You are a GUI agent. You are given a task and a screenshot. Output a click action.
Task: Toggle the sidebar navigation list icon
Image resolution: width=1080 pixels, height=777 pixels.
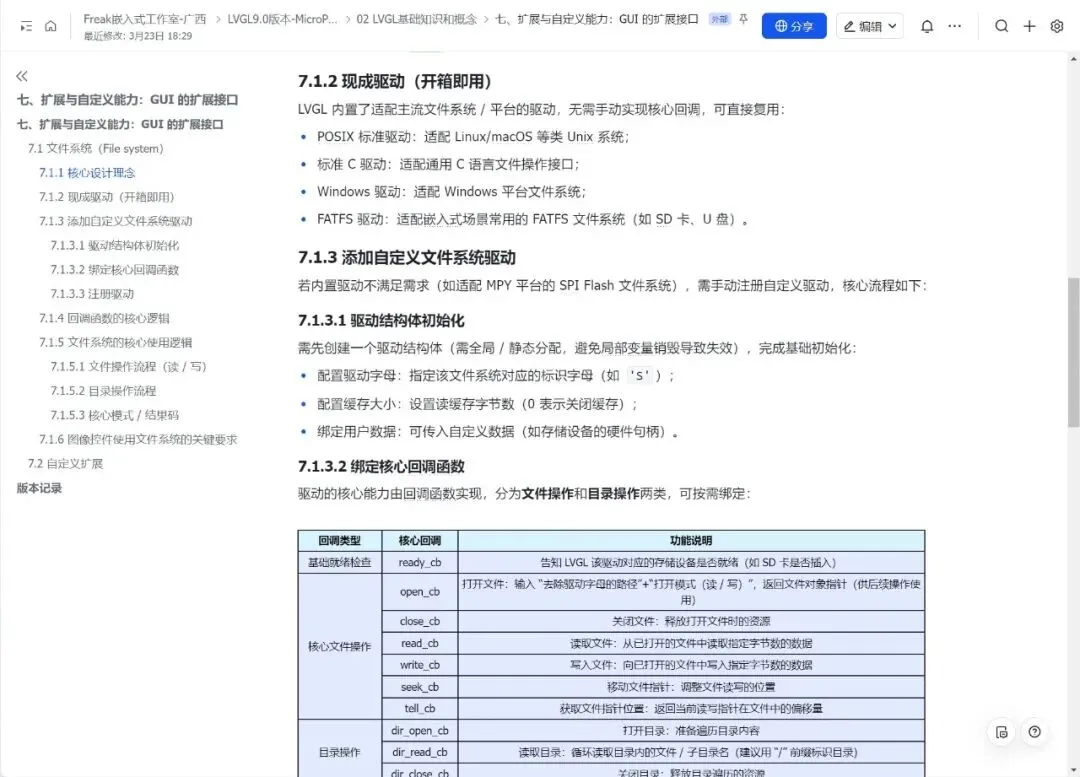tap(26, 26)
